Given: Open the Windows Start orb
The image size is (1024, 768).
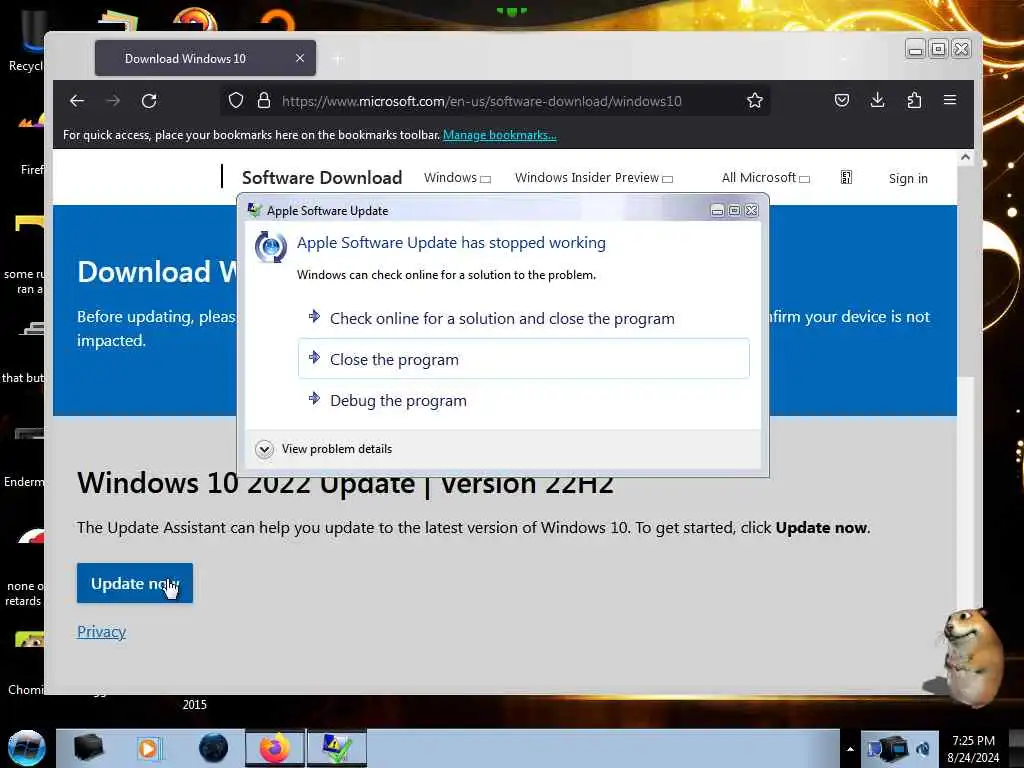Looking at the screenshot, I should (x=26, y=748).
